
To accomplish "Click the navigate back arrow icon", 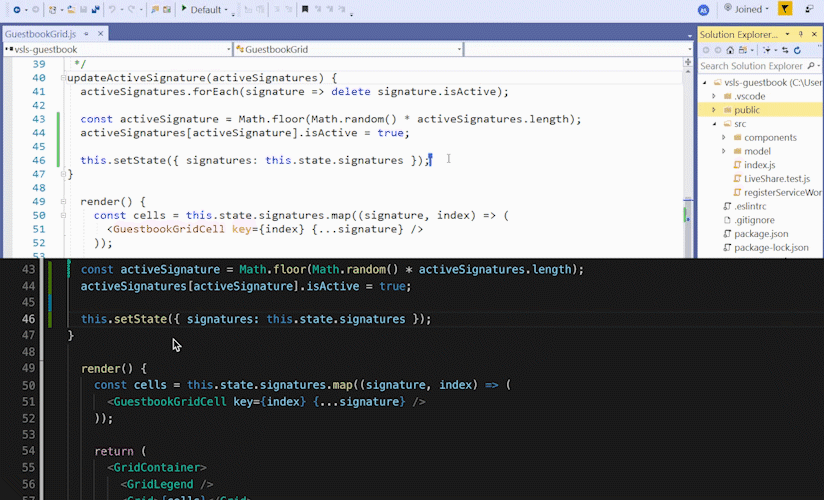I will point(19,9).
